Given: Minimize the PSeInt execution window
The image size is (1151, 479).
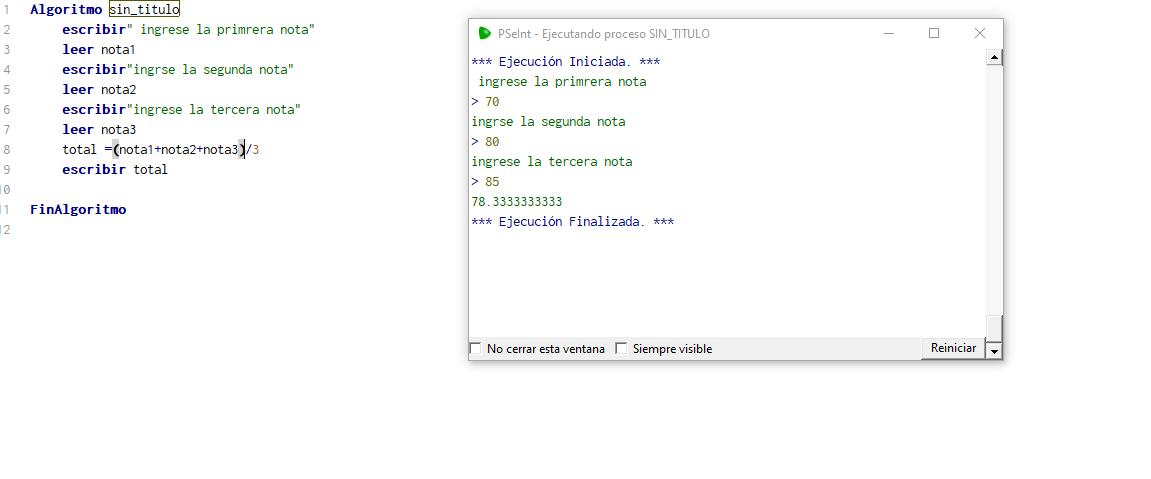Looking at the screenshot, I should click(889, 33).
